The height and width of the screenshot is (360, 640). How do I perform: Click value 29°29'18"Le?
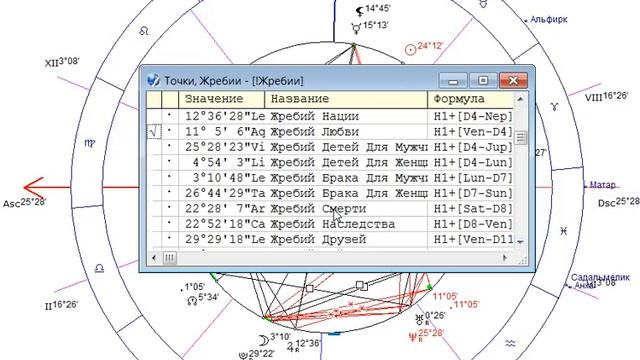pos(225,239)
